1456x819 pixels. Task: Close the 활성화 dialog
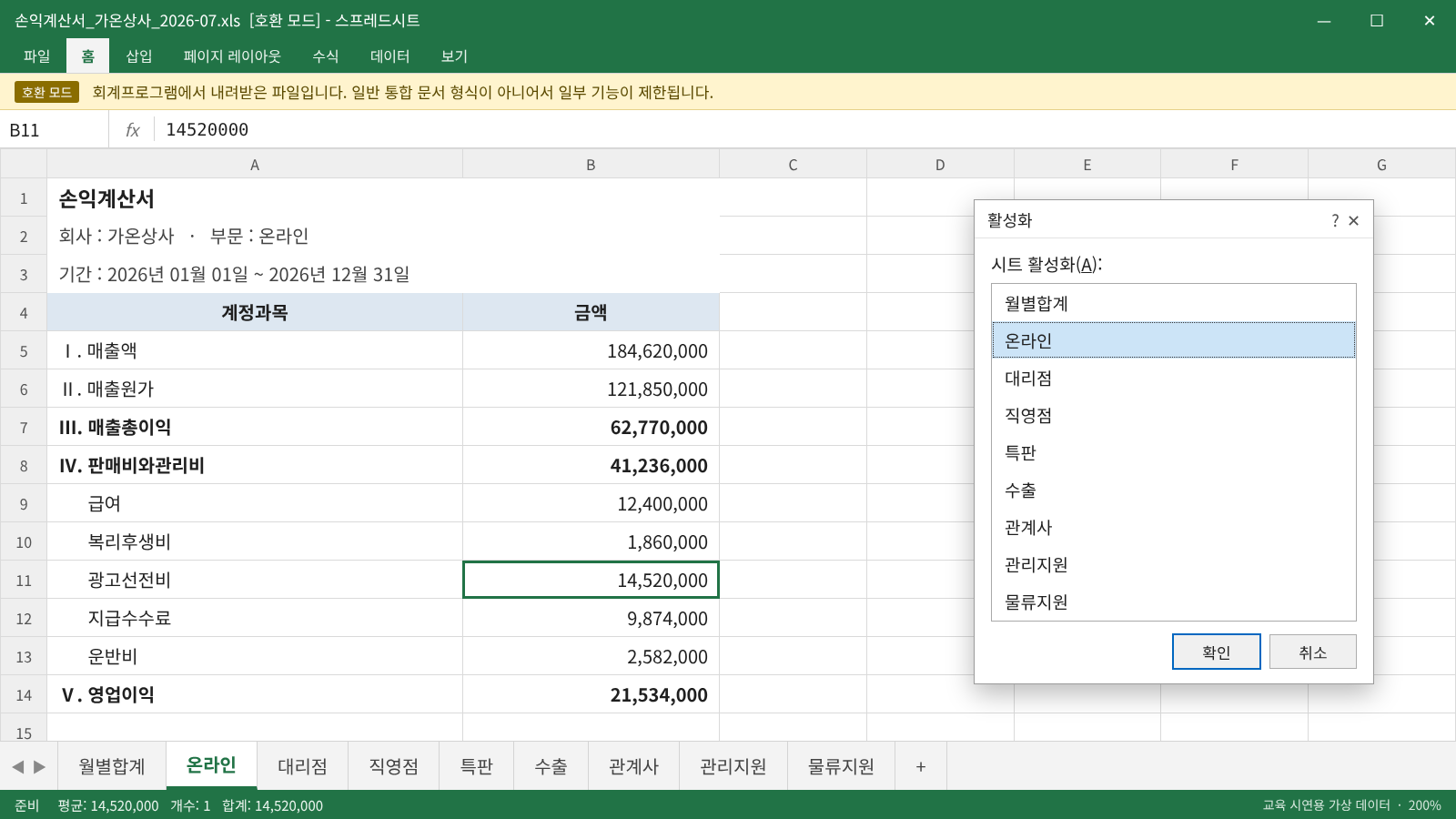click(x=1354, y=220)
